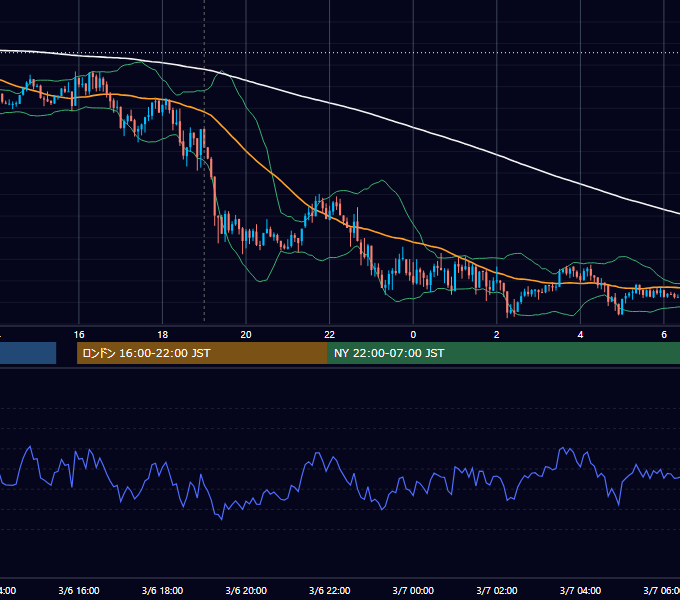Click the 3/6 18:00 time label
This screenshot has width=680, height=600.
[162, 590]
